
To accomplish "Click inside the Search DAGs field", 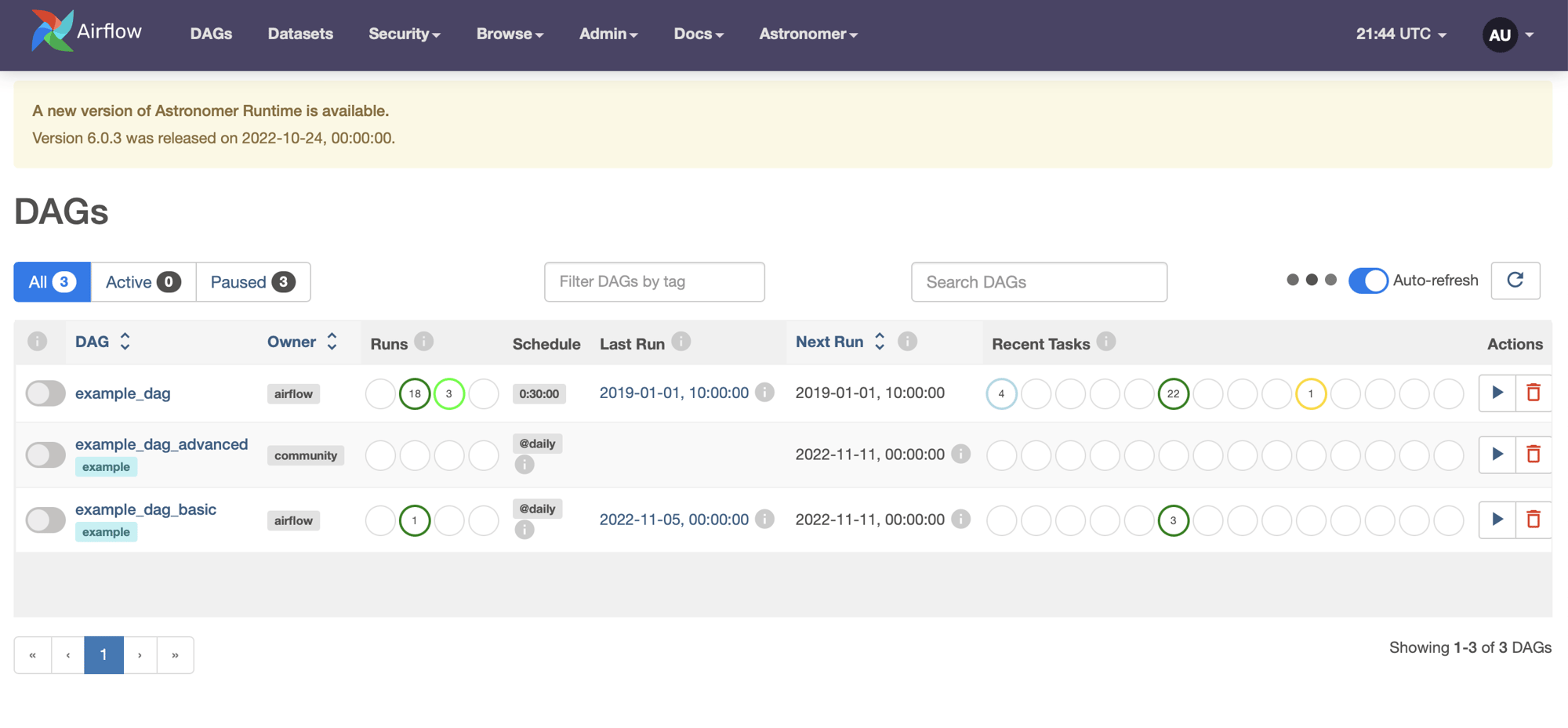I will click(x=1039, y=281).
